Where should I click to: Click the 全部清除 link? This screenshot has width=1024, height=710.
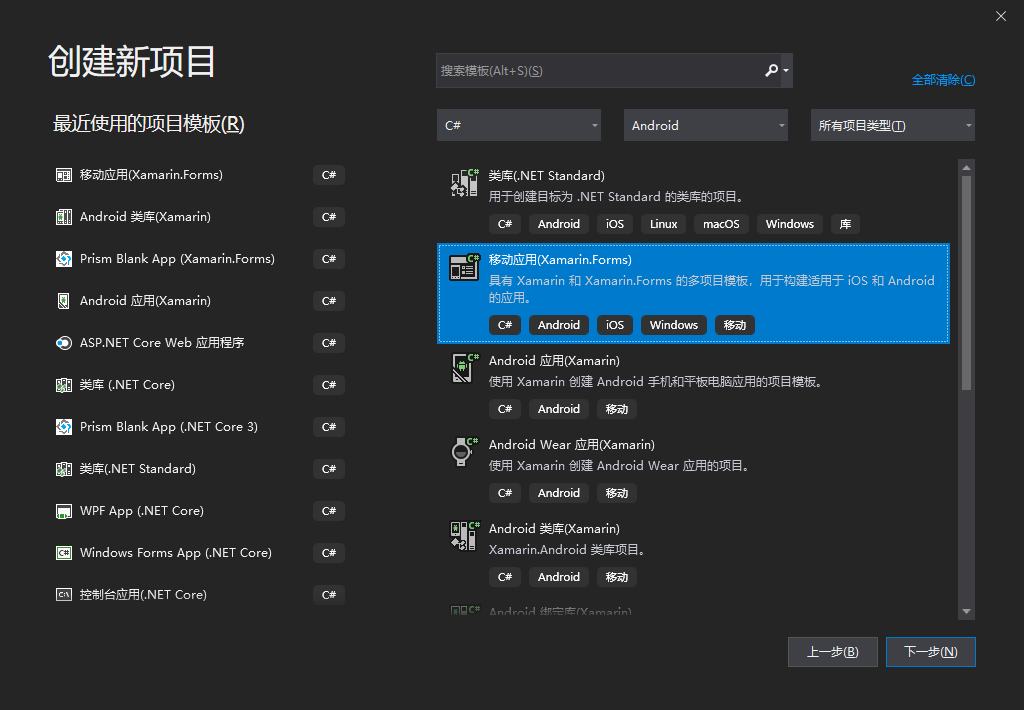pyautogui.click(x=943, y=80)
